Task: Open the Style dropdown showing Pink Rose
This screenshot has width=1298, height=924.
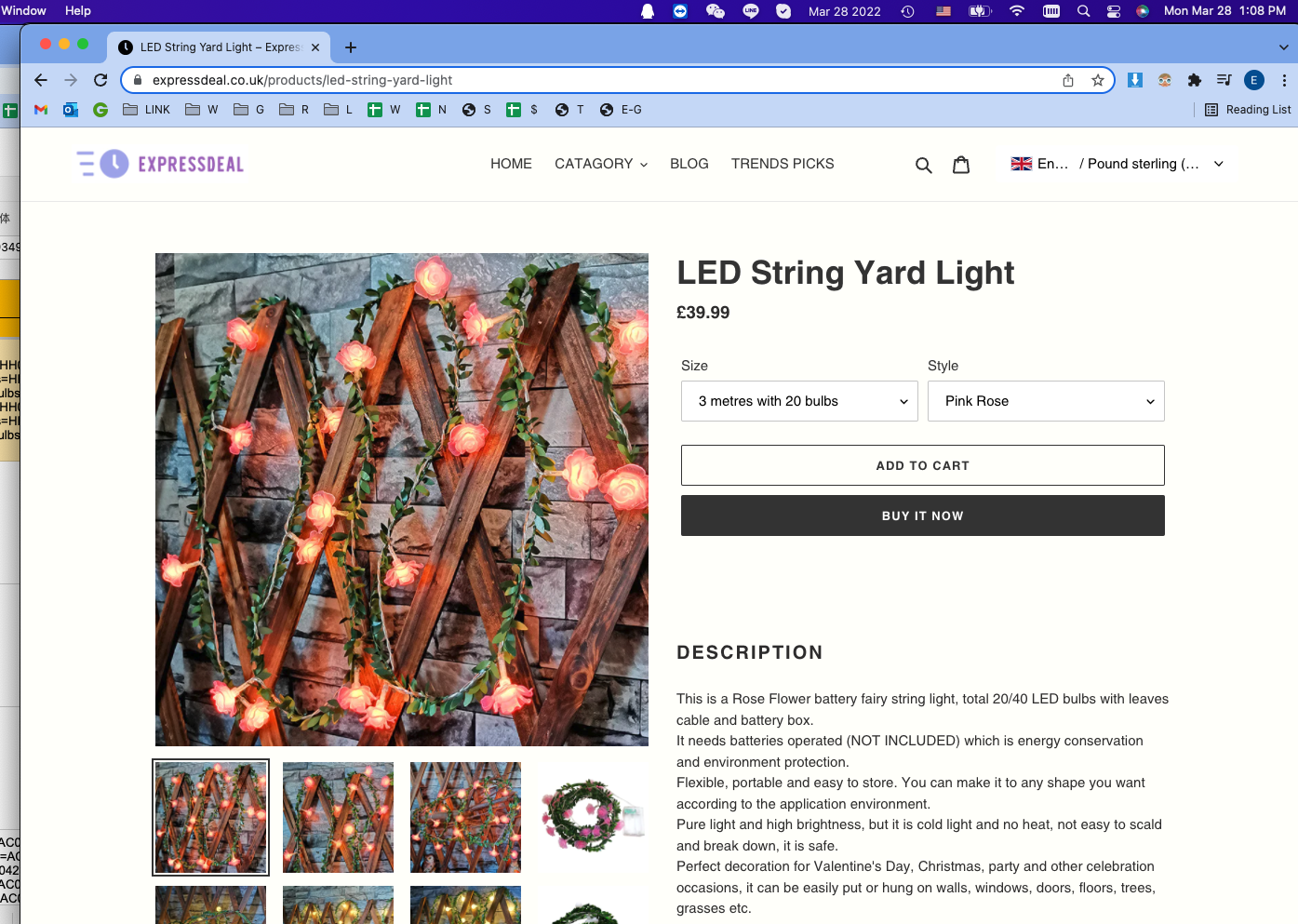Action: tap(1046, 401)
